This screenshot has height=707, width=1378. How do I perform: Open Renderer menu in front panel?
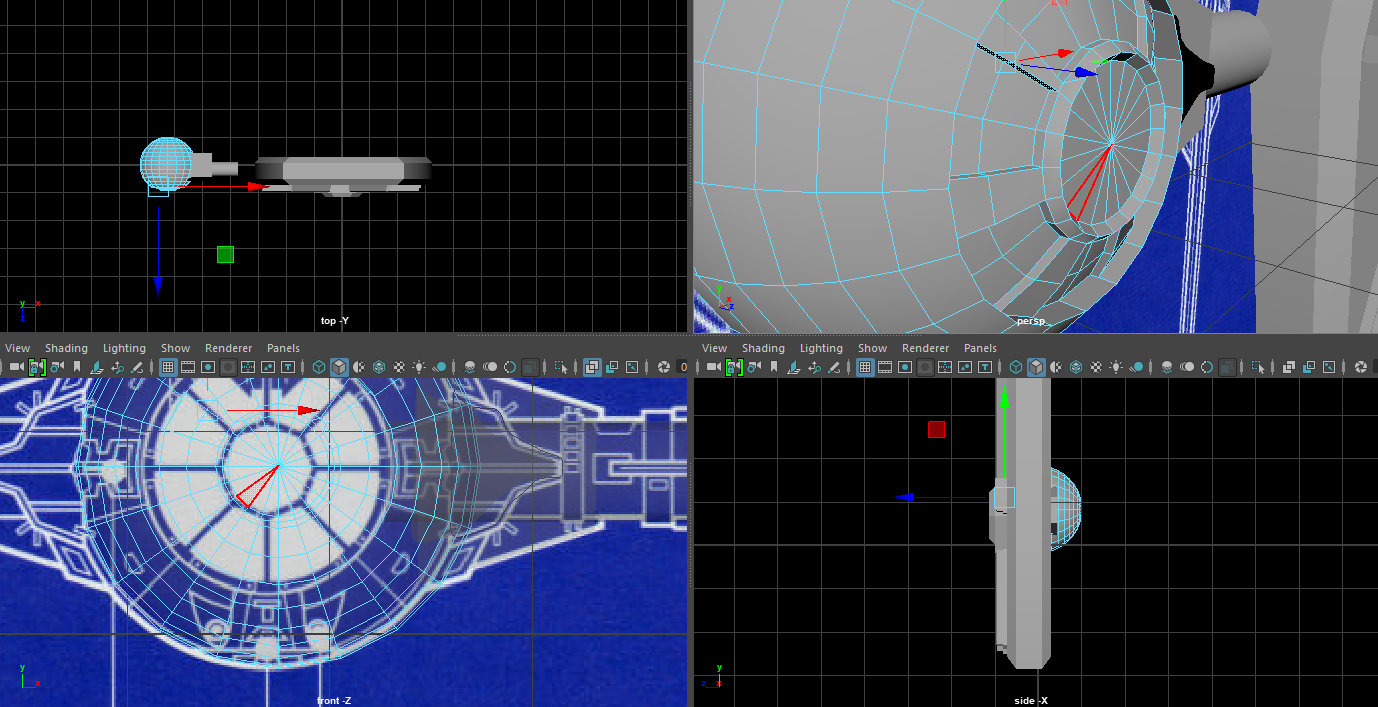(x=227, y=348)
